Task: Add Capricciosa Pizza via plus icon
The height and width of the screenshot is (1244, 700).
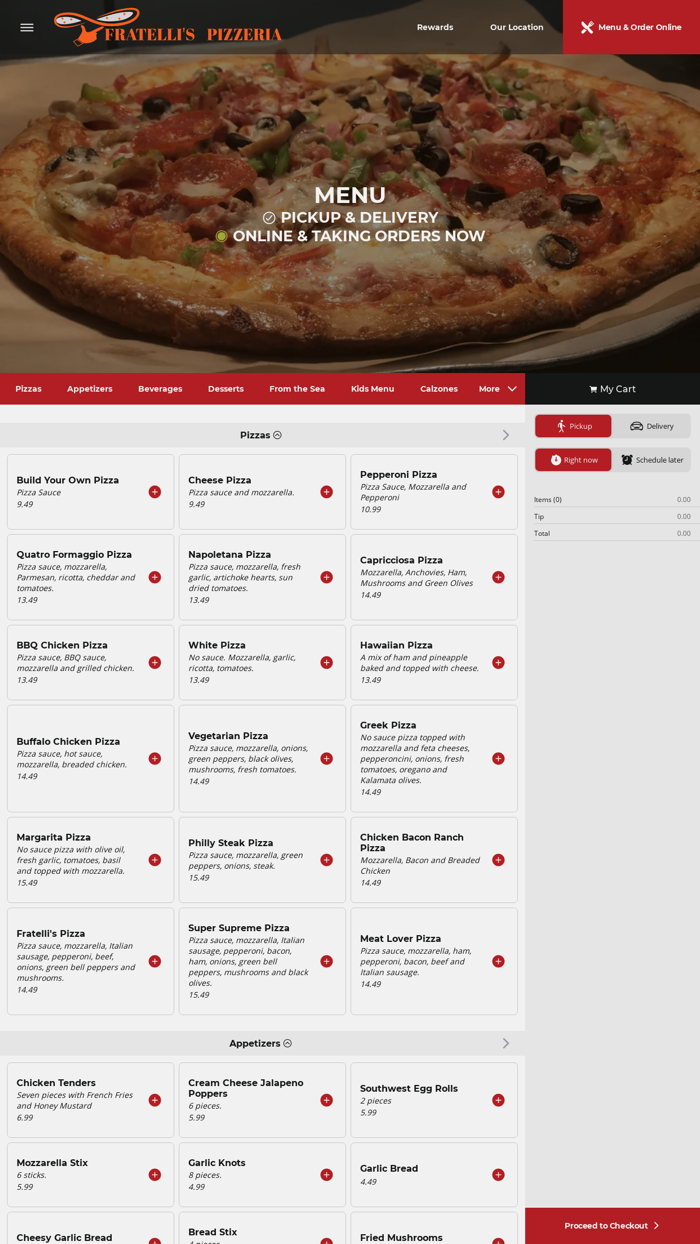Action: coord(498,577)
